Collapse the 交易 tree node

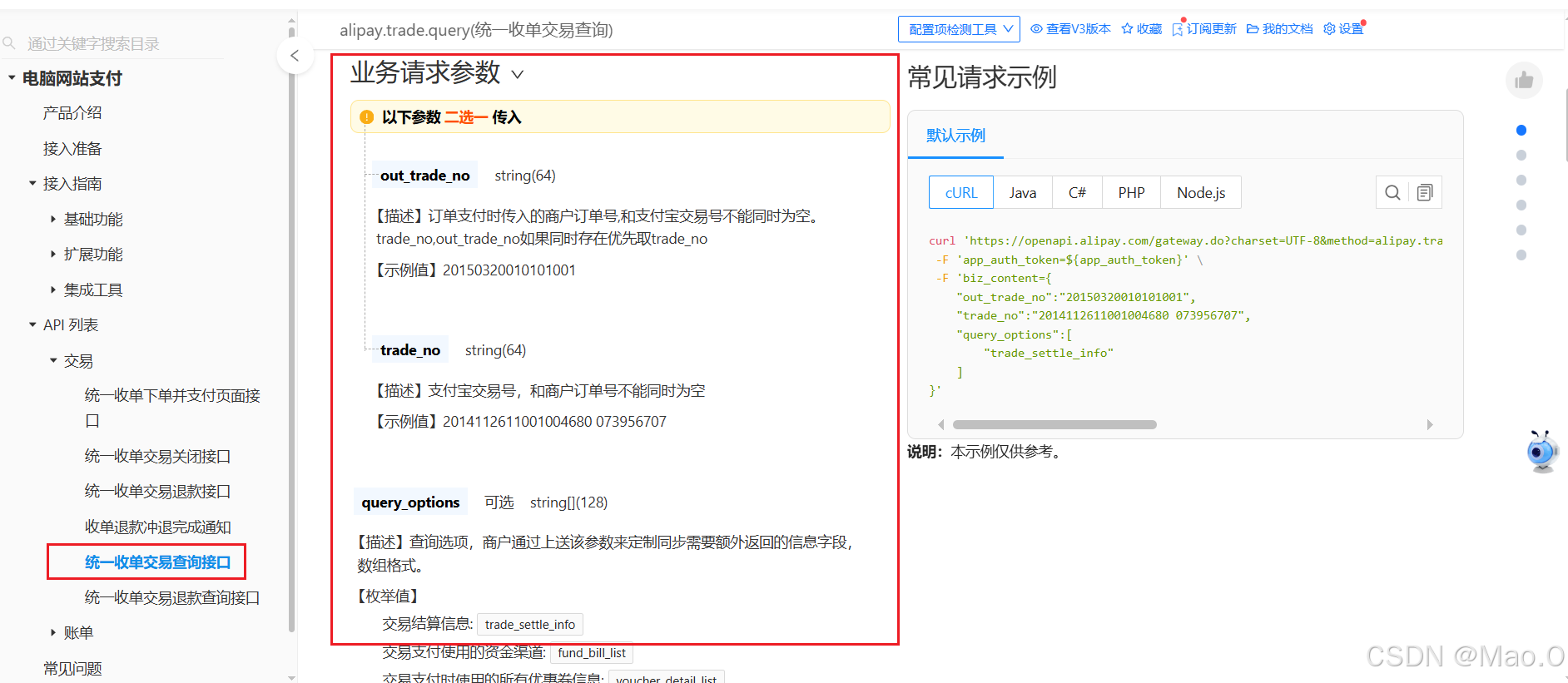click(x=53, y=360)
